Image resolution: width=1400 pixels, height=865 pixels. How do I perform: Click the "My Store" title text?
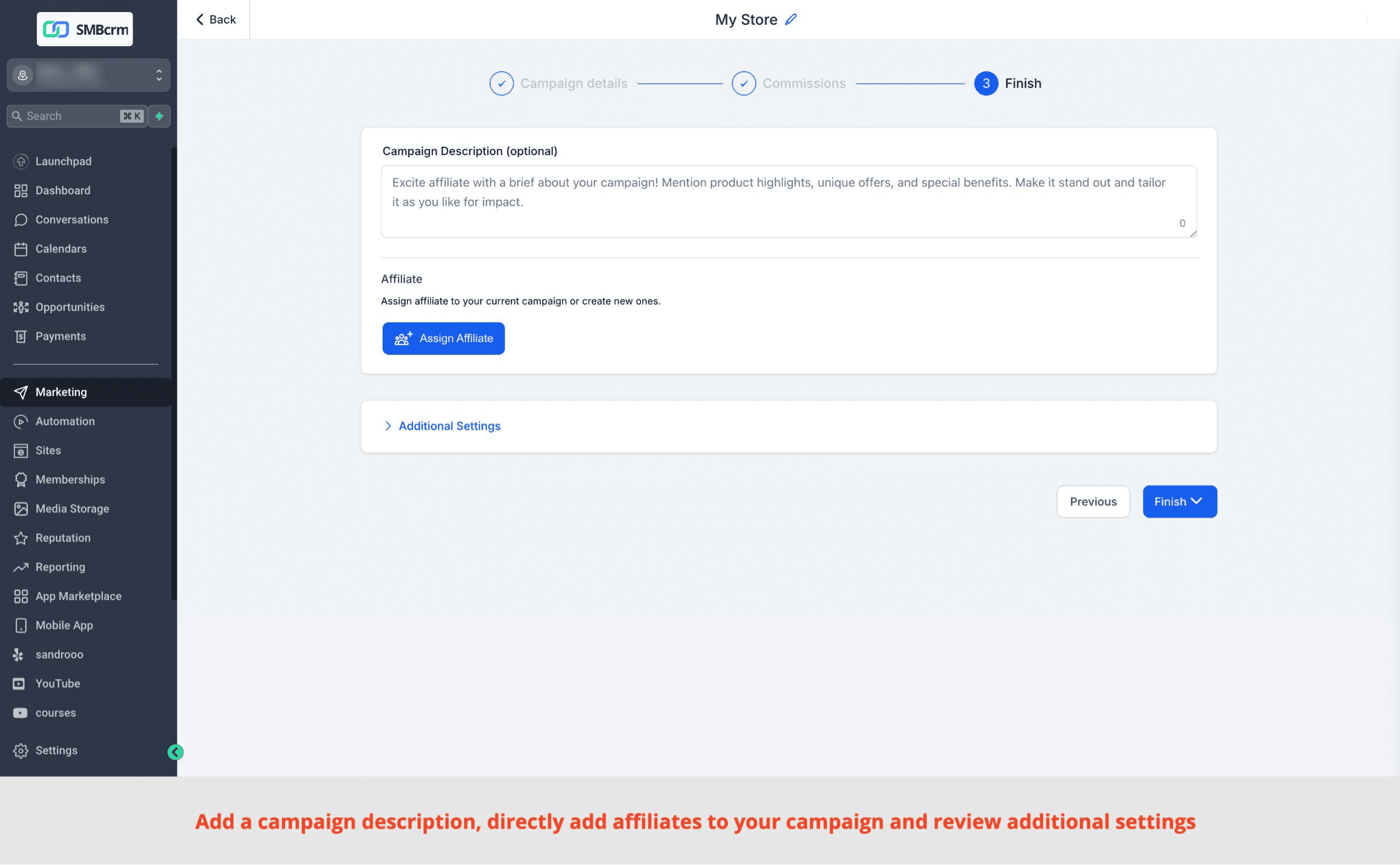[x=746, y=19]
